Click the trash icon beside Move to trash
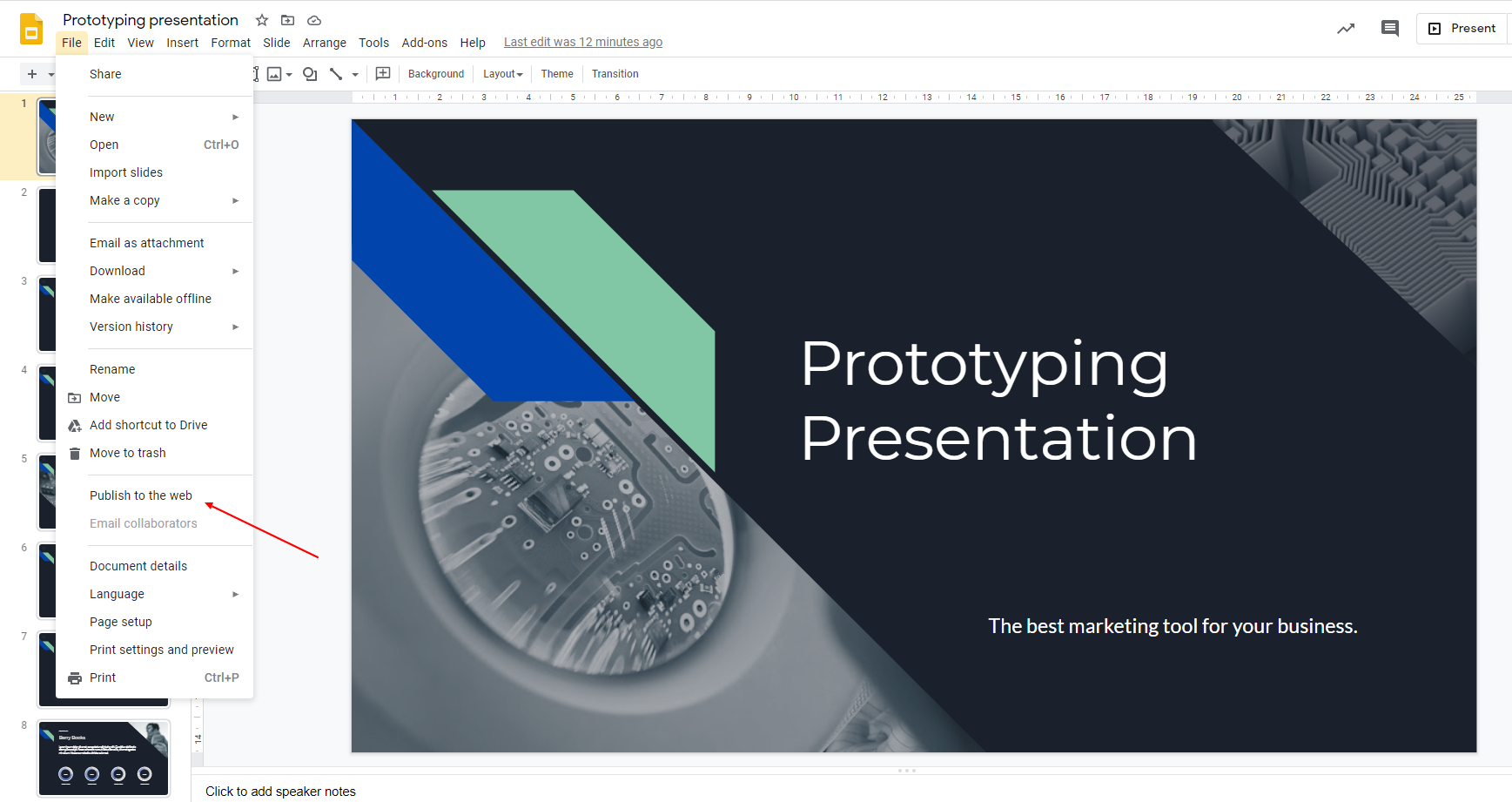1512x802 pixels. coord(75,454)
